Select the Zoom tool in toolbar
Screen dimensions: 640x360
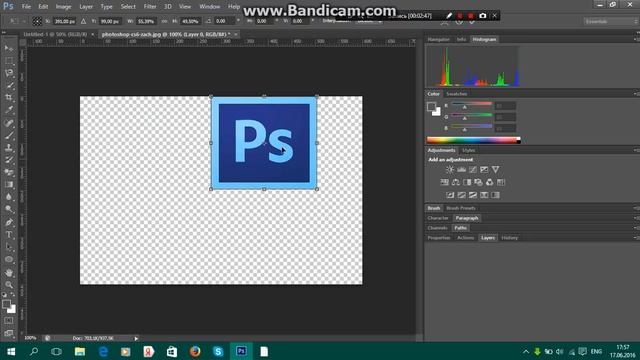[x=9, y=284]
